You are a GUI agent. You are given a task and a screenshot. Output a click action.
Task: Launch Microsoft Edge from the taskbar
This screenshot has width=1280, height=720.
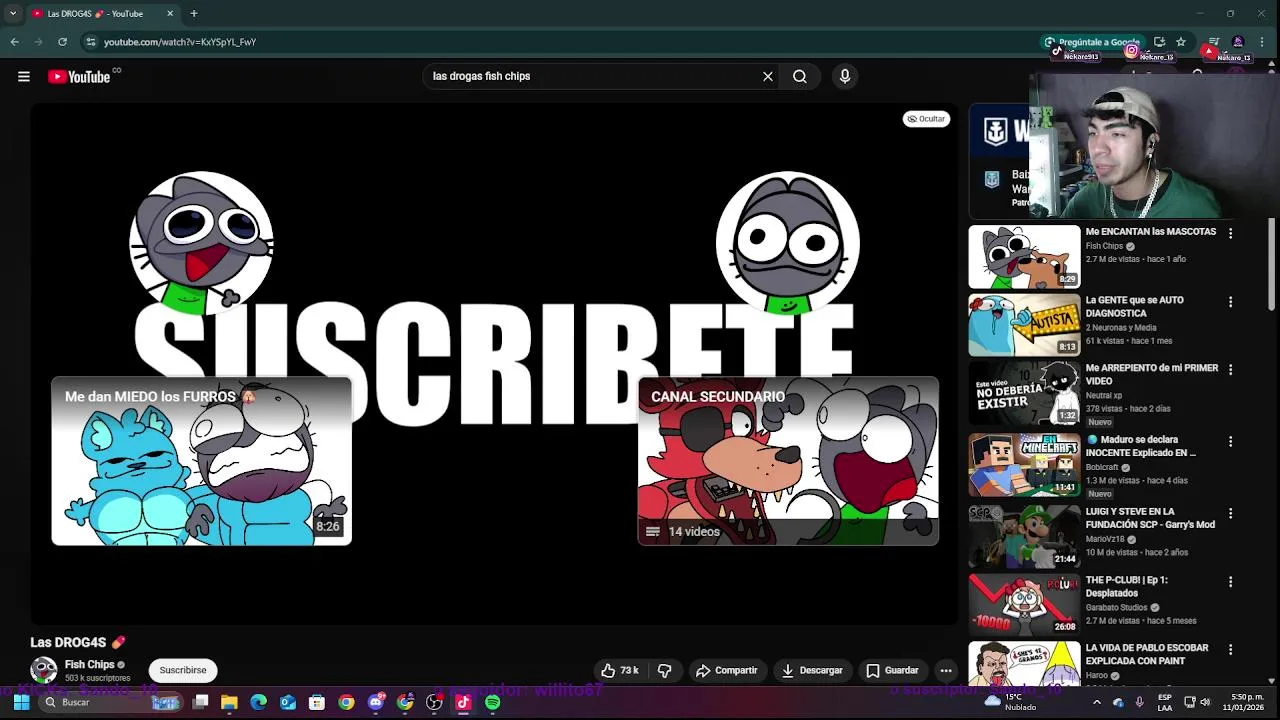click(259, 702)
